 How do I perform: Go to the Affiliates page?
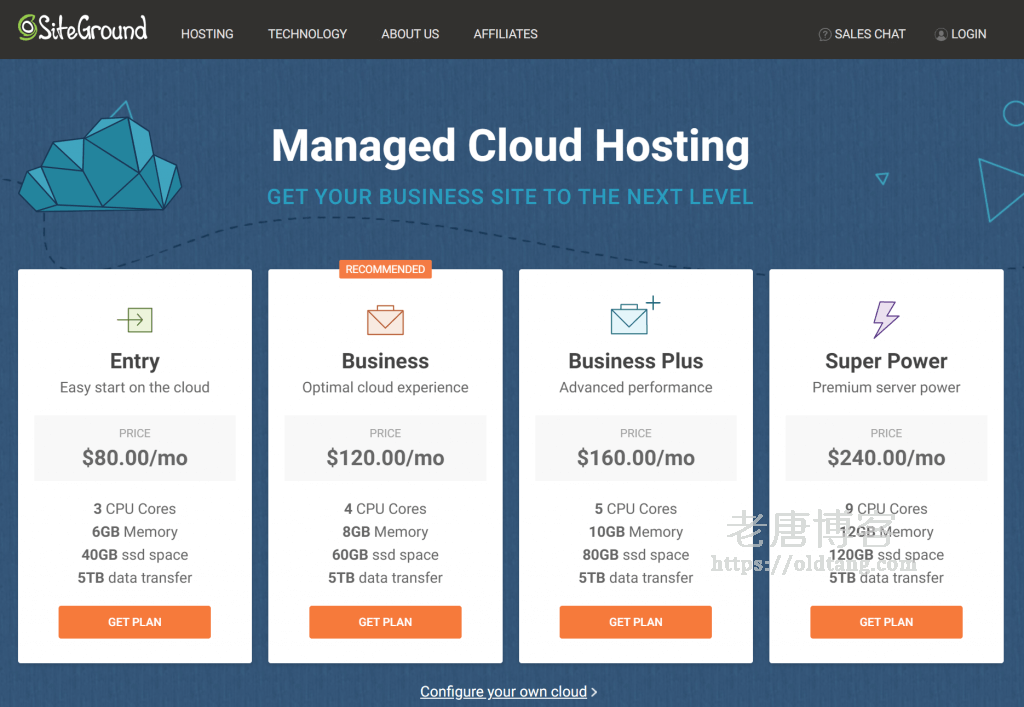click(x=505, y=34)
